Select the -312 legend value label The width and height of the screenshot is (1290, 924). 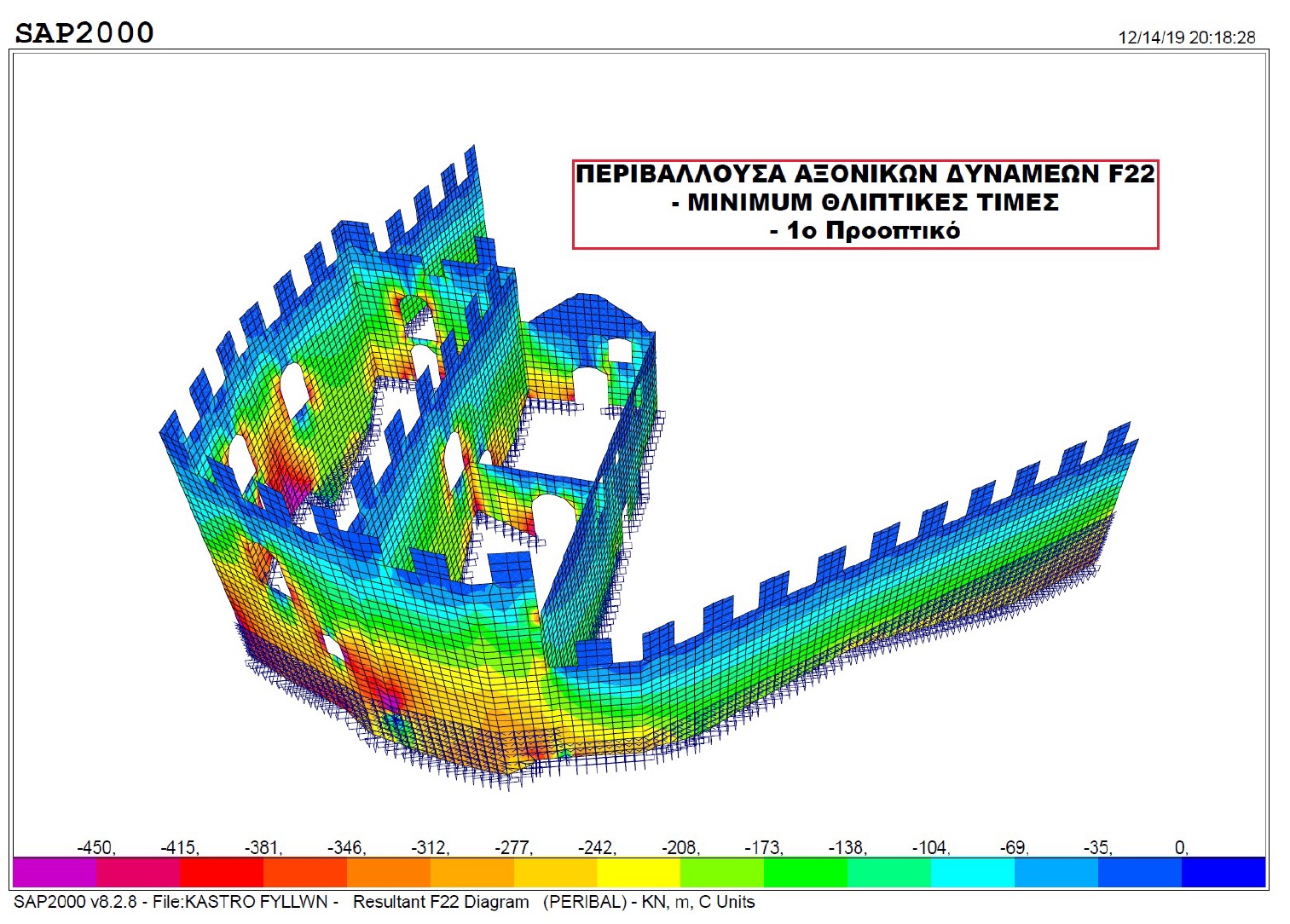[x=430, y=847]
